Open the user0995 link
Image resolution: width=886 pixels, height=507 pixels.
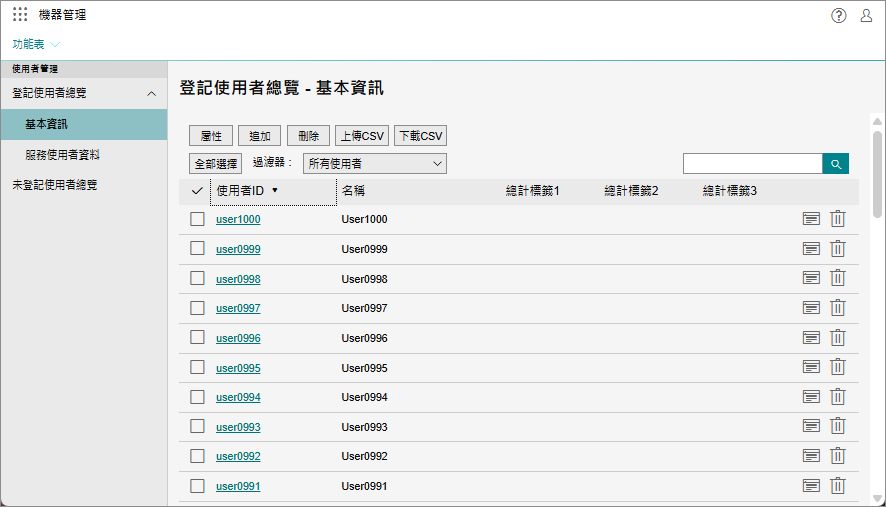pyautogui.click(x=238, y=368)
